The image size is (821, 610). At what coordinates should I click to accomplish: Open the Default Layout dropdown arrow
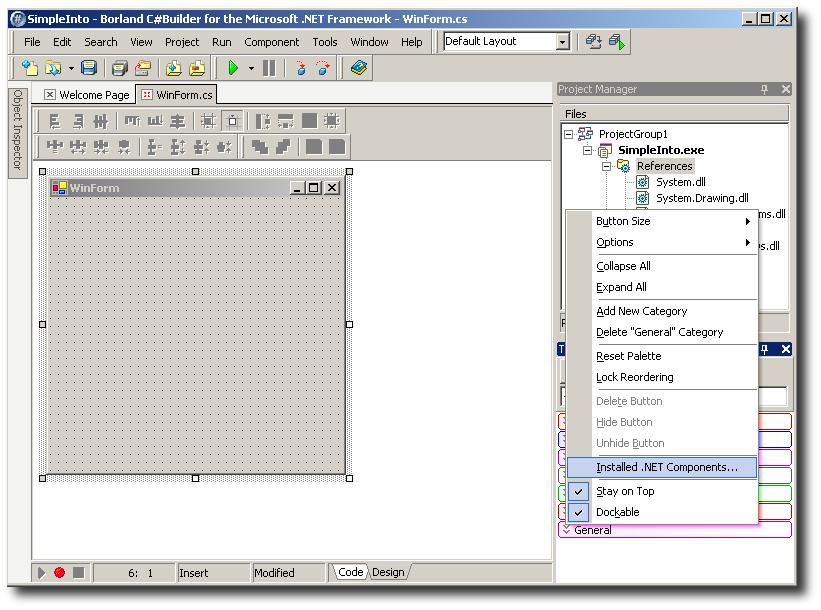tap(562, 41)
